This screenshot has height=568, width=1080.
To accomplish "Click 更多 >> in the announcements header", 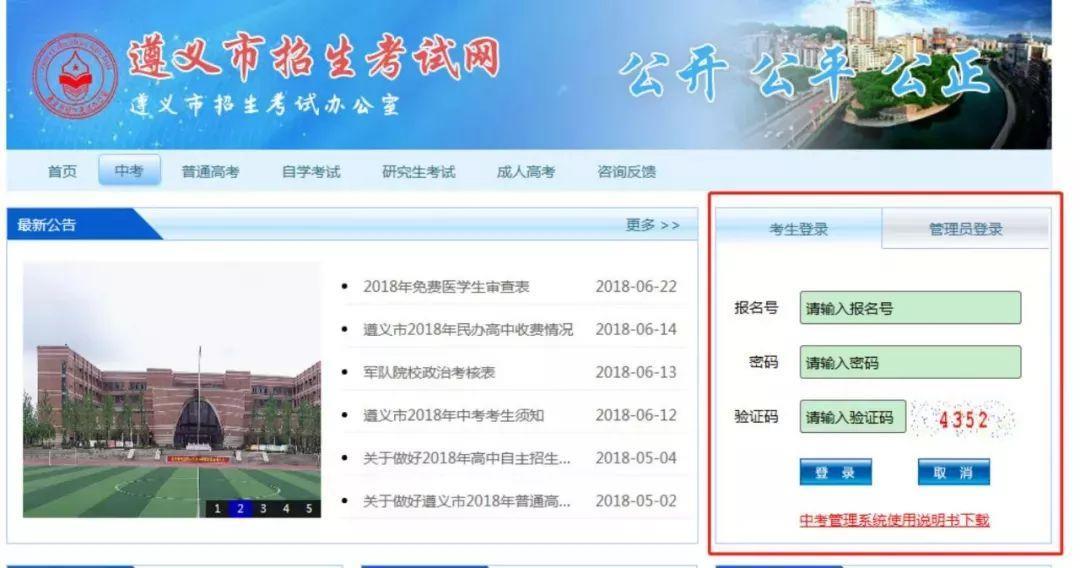I will tap(652, 225).
